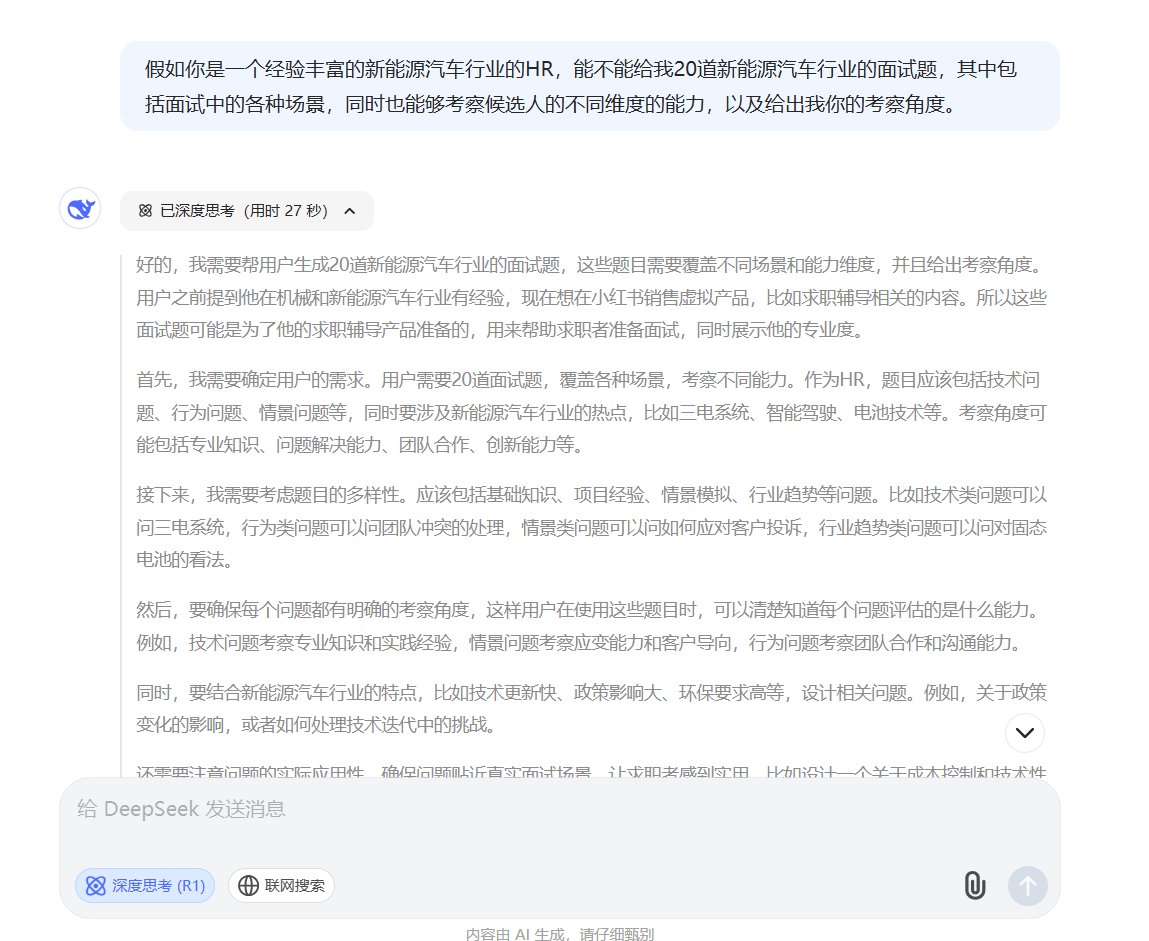This screenshot has height=941, width=1149.
Task: Click the atom icon on the 深度思考 (R1) button
Action: pyautogui.click(x=95, y=885)
